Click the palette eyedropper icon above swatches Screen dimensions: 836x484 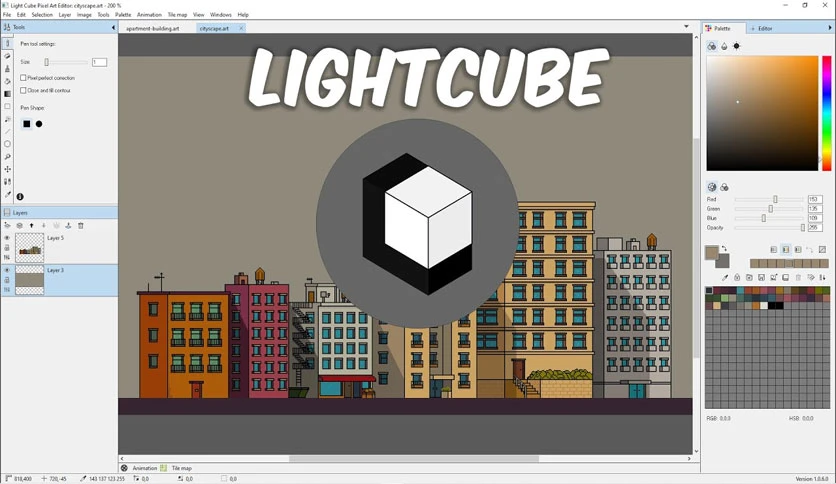tap(725, 277)
